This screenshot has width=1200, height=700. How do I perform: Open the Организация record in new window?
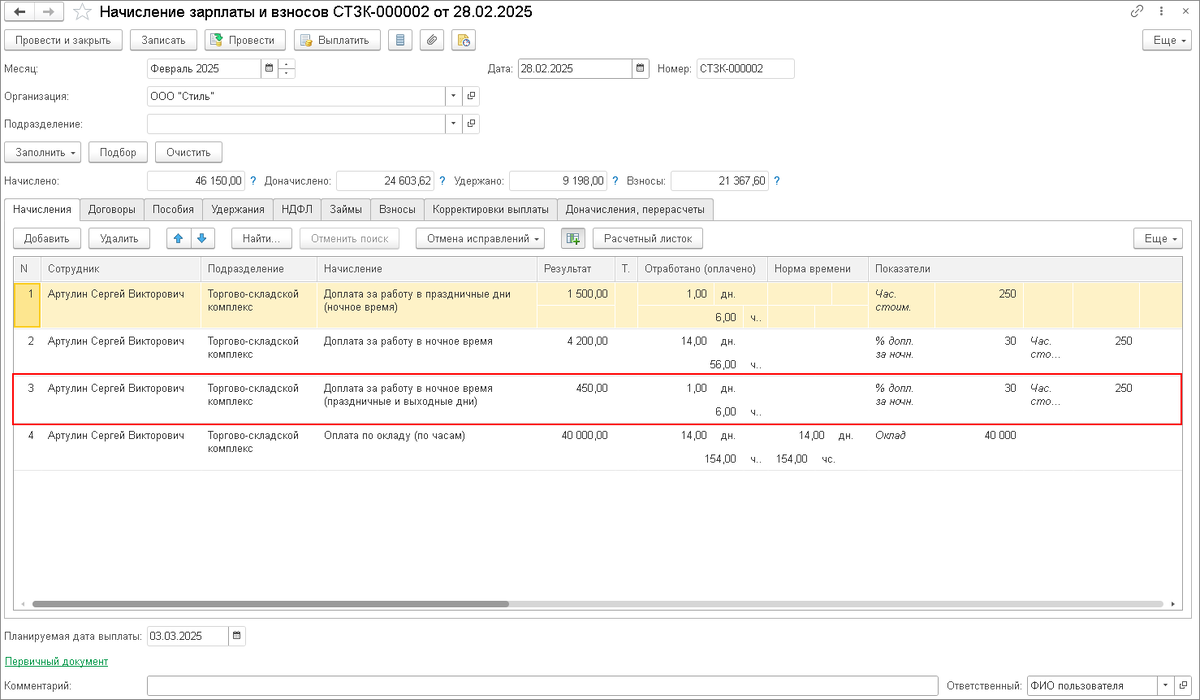[472, 96]
